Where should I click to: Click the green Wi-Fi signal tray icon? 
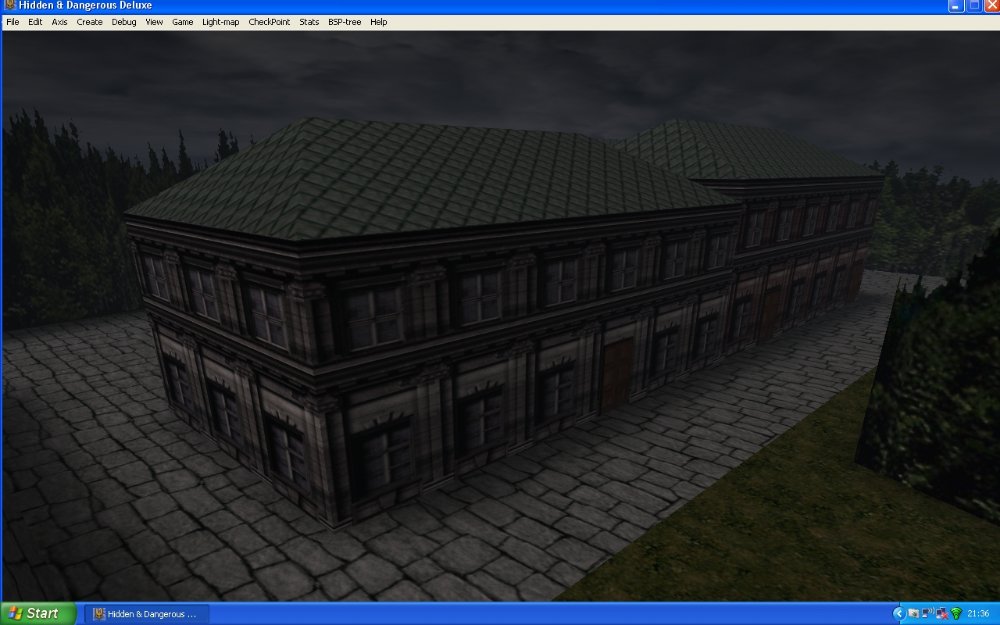pos(956,614)
